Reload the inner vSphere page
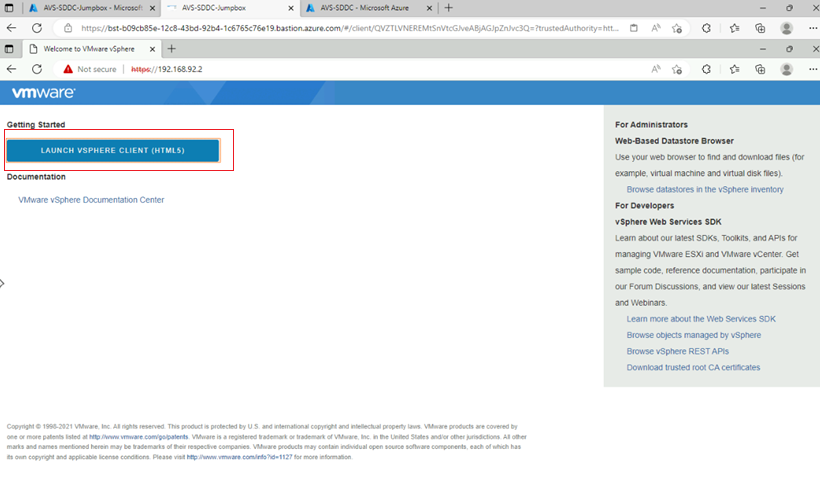Viewport: 820px width, 477px height. click(37, 69)
